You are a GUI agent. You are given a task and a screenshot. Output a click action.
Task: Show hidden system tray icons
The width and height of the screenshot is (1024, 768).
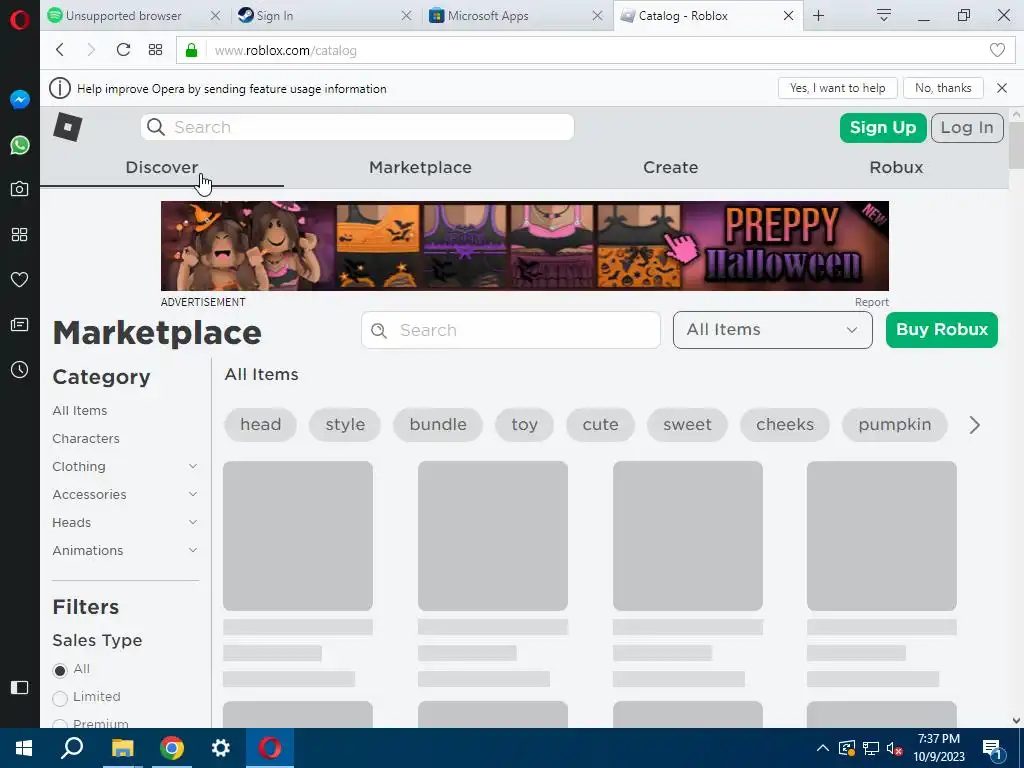coord(823,748)
